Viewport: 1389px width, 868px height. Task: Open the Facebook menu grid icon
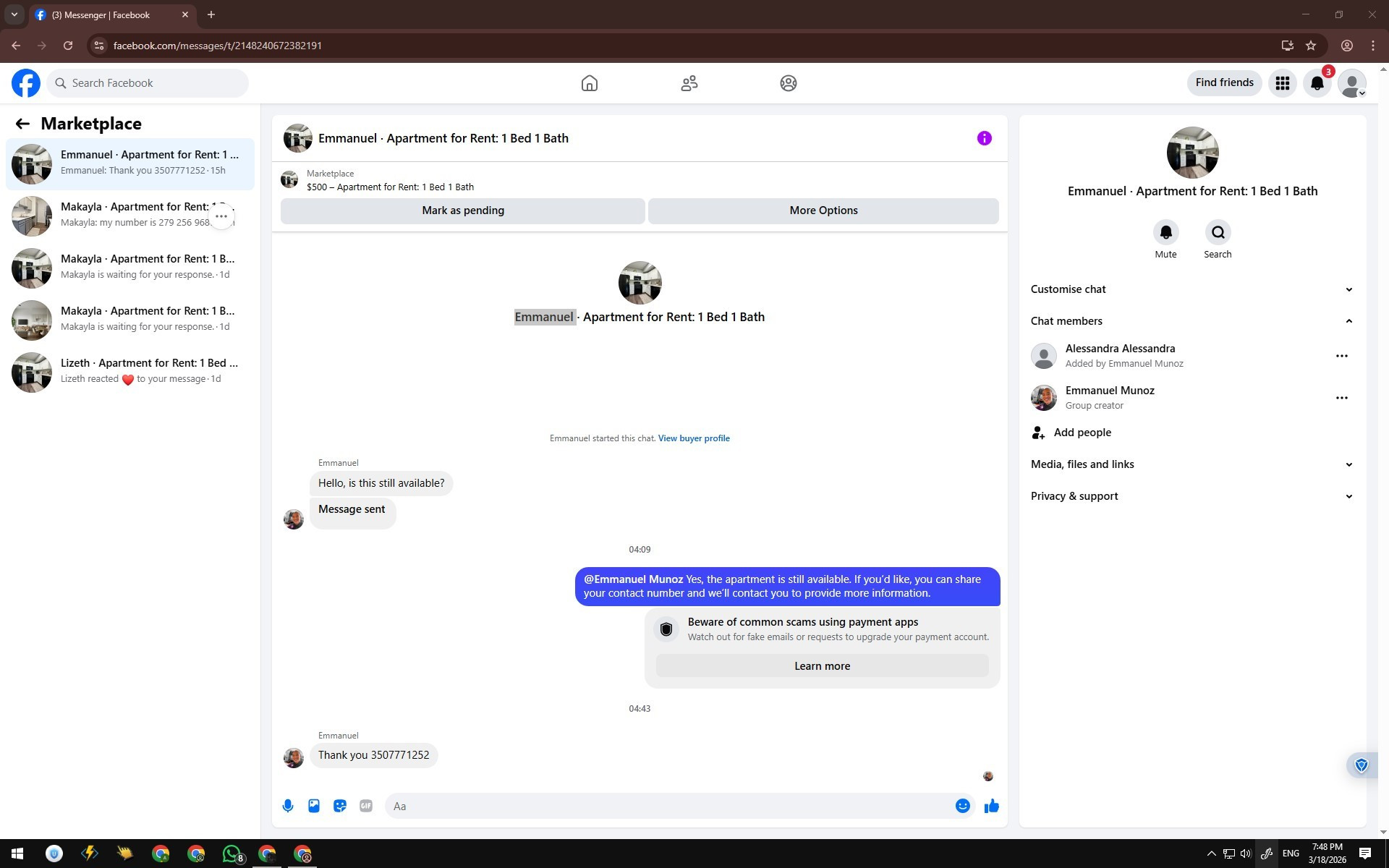[1282, 83]
